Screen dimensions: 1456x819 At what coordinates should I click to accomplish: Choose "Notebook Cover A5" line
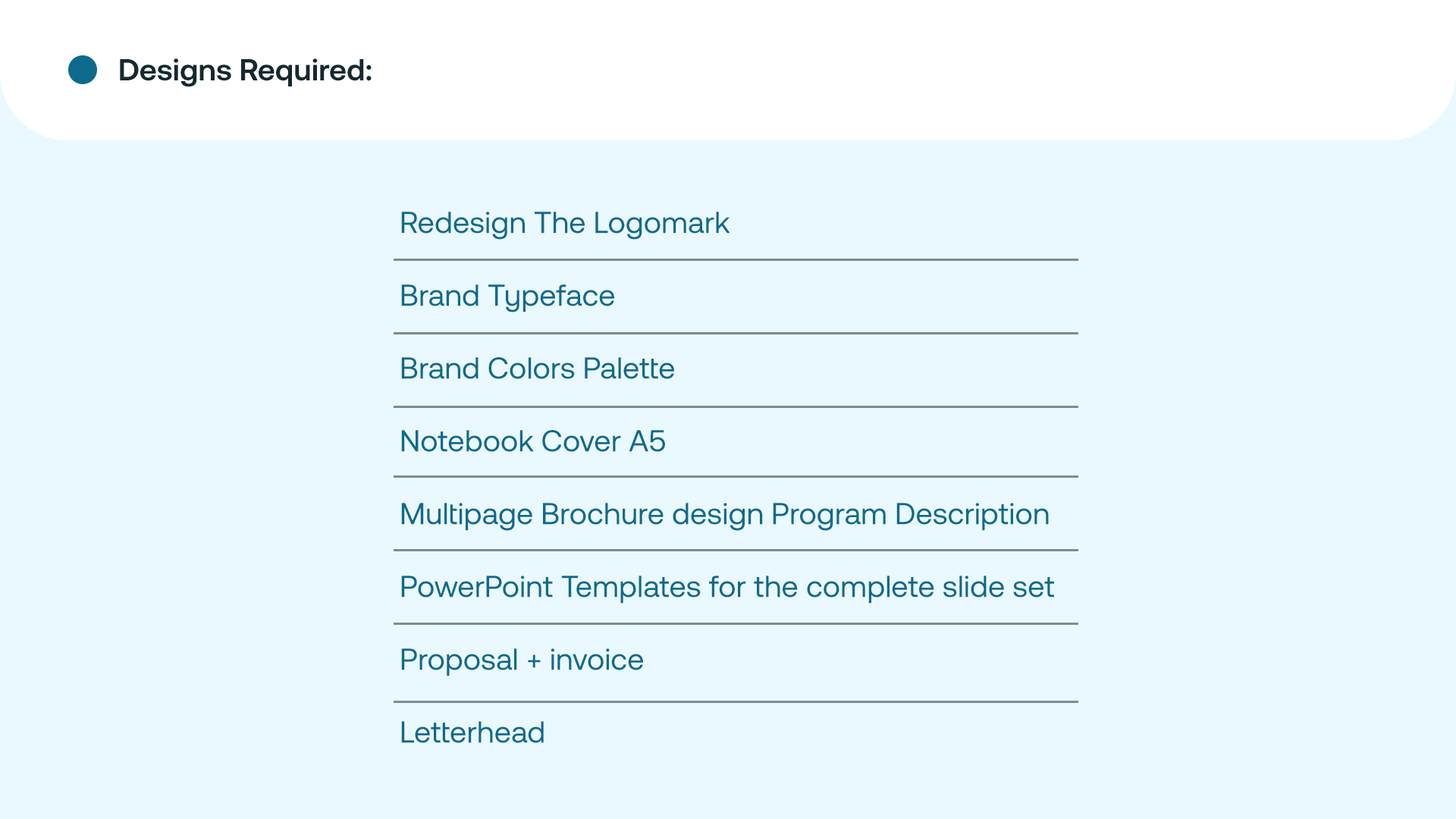pos(532,441)
